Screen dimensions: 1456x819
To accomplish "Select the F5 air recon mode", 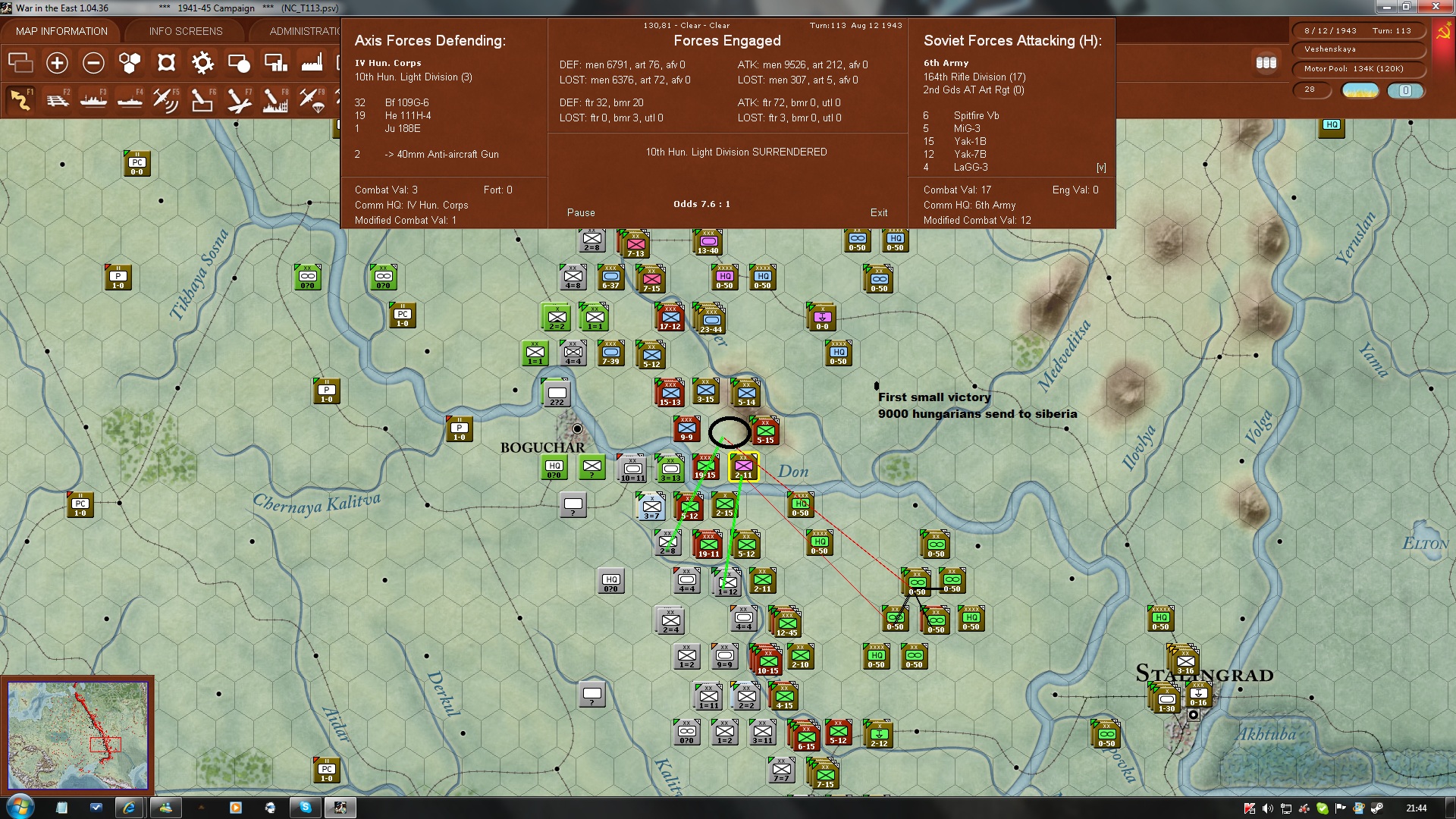I will 166,100.
